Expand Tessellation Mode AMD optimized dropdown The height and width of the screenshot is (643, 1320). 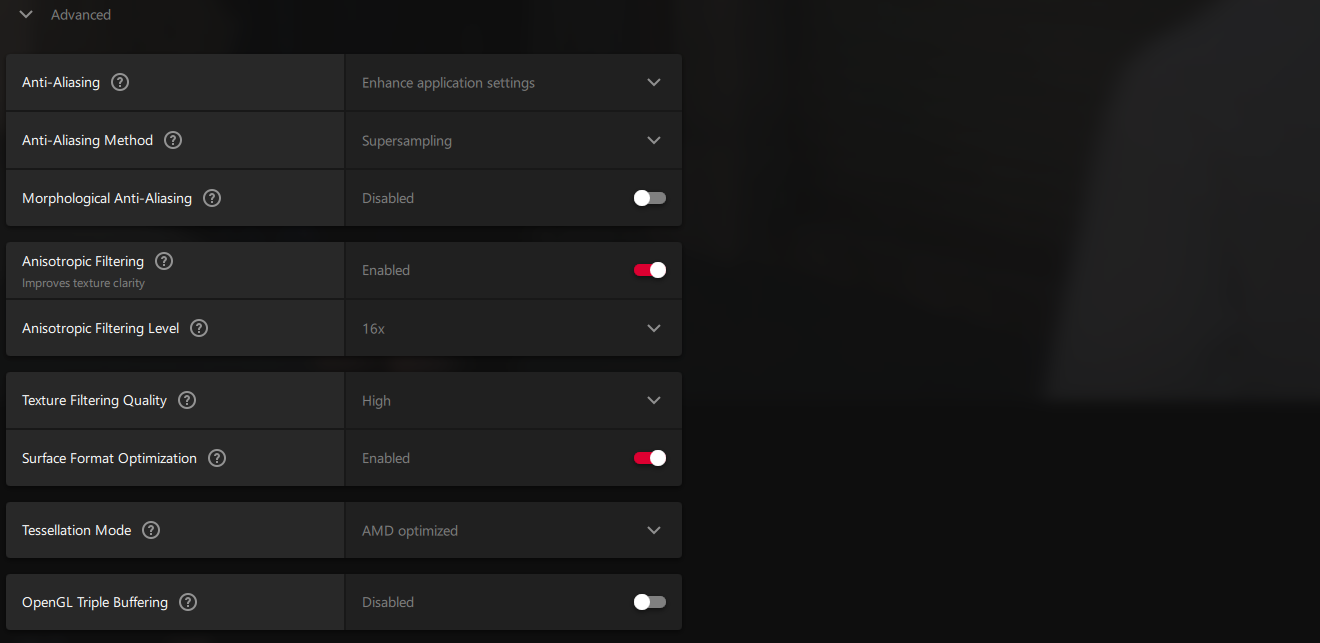point(513,530)
